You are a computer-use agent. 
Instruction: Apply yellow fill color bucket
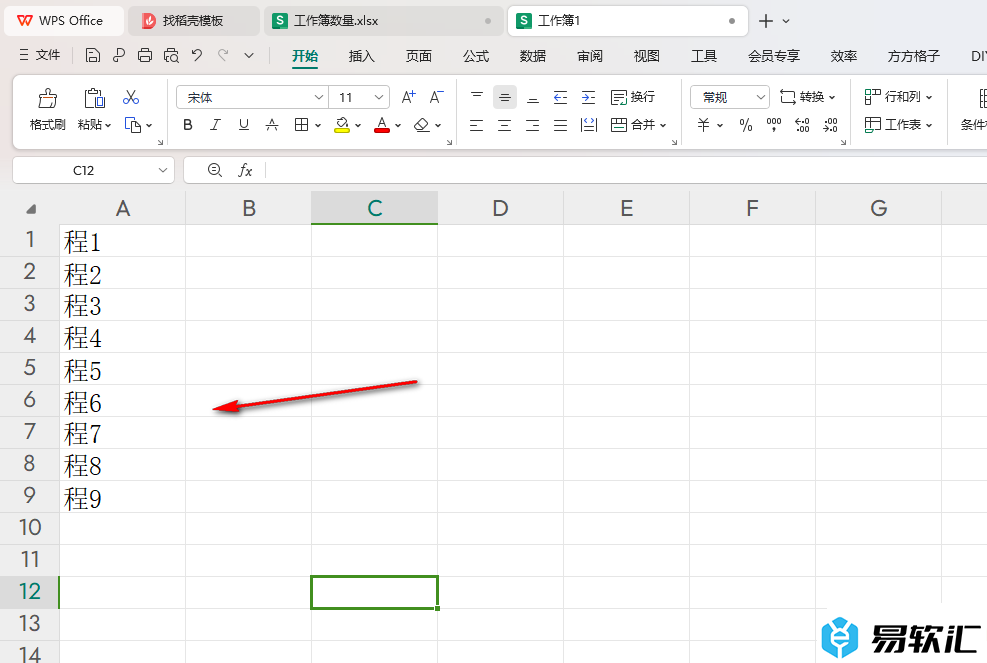342,125
